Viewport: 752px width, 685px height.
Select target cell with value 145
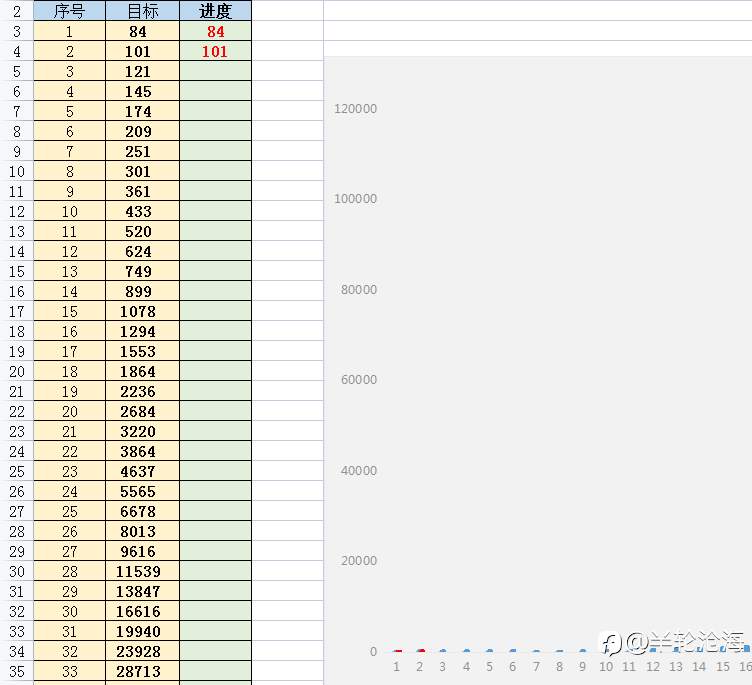point(142,91)
